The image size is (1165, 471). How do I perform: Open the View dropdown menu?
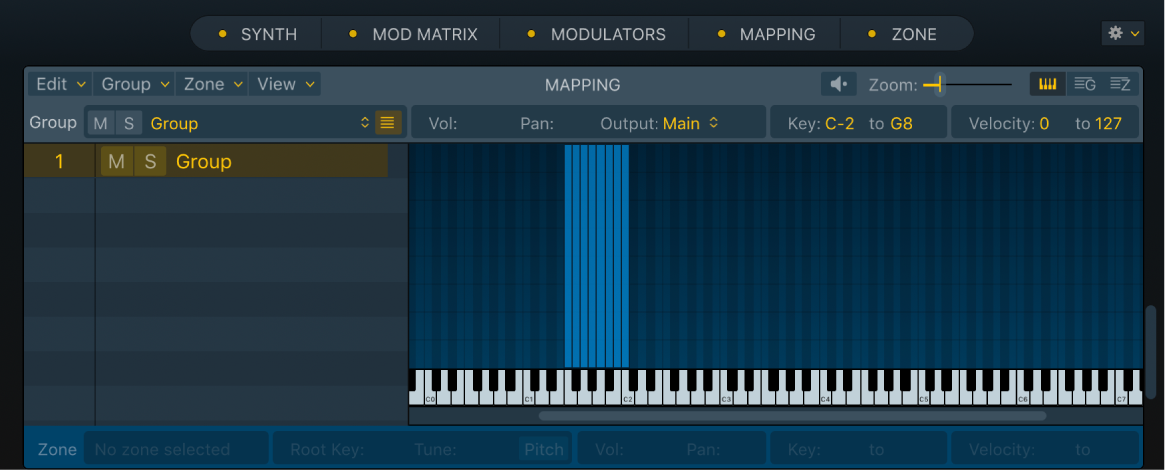(x=285, y=85)
